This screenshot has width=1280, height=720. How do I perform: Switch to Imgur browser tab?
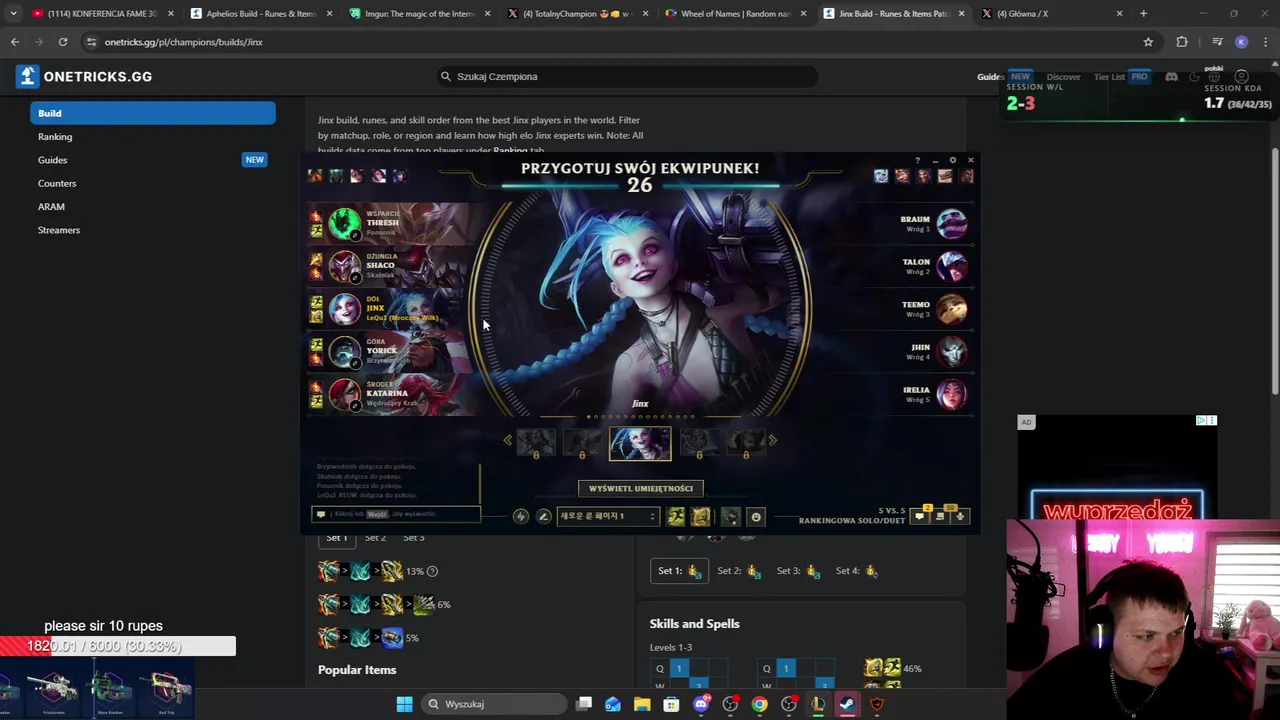420,14
